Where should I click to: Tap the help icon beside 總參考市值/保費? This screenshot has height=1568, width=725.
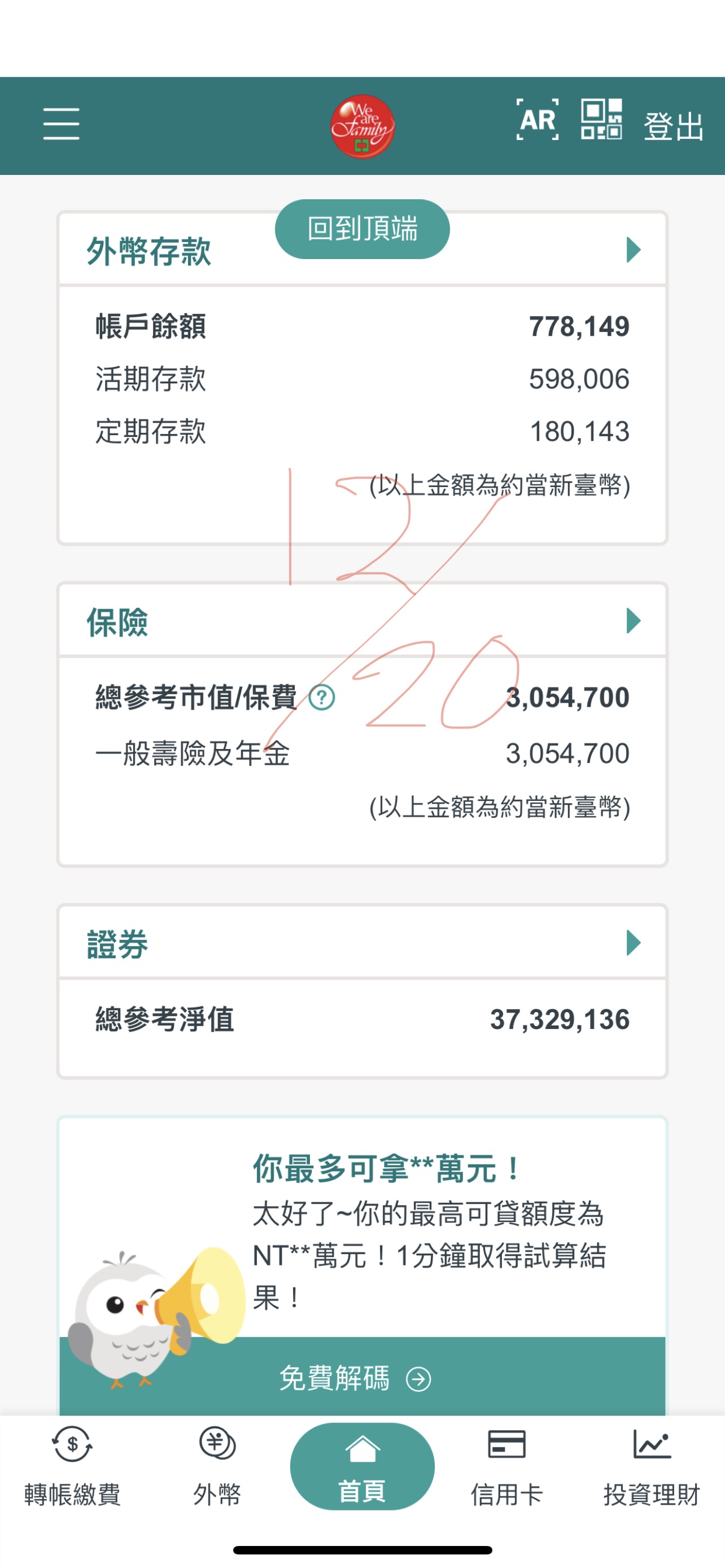[321, 698]
